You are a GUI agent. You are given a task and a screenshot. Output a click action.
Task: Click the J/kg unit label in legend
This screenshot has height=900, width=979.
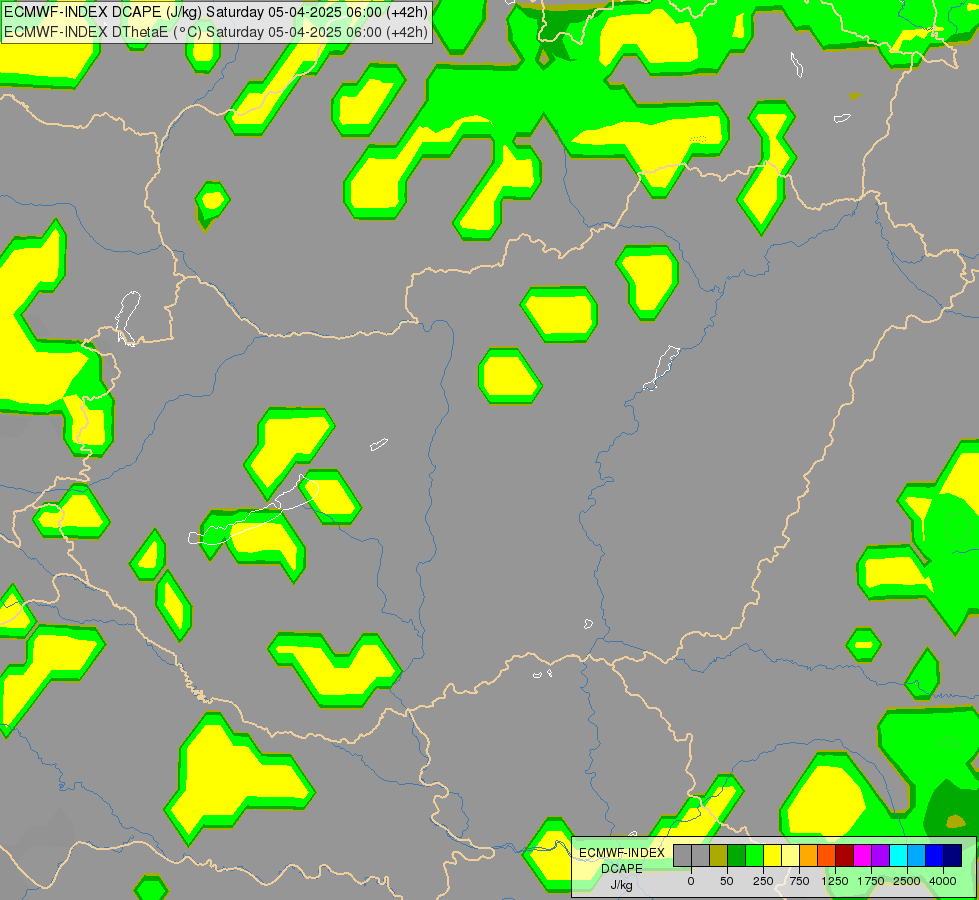622,885
